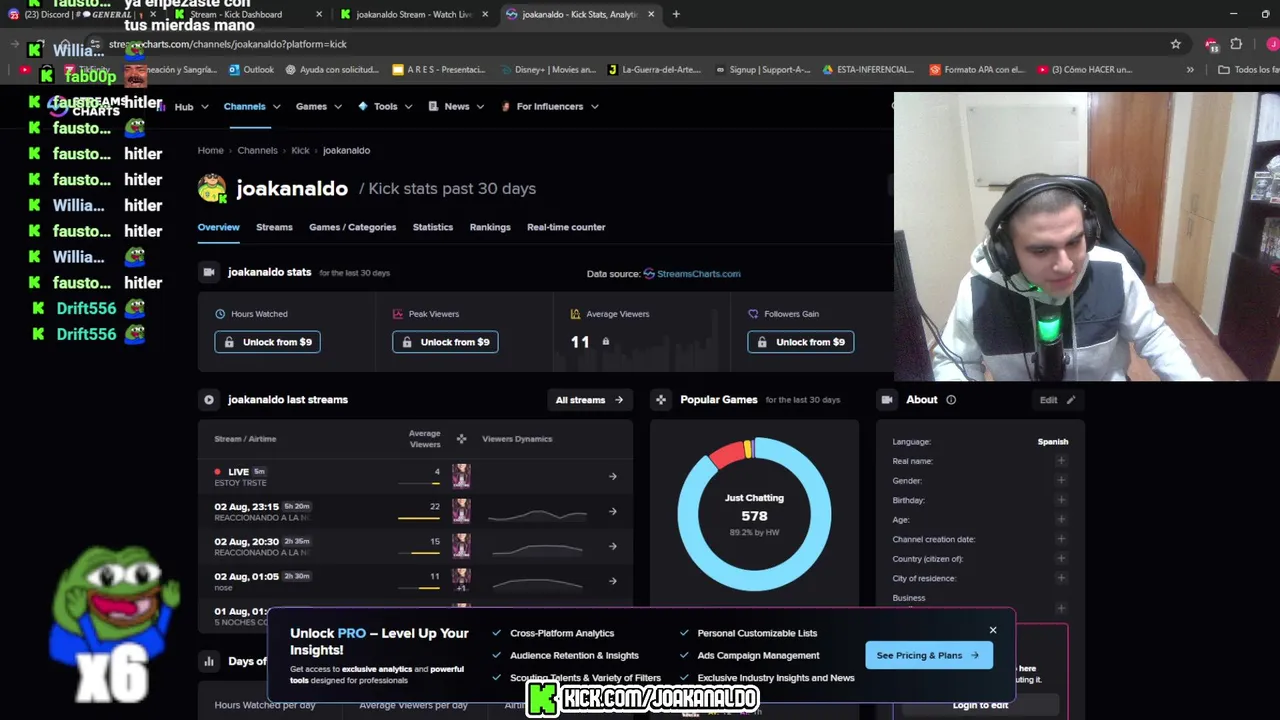The width and height of the screenshot is (1280, 720).
Task: Add Birthday with plus icon
Action: point(1061,500)
